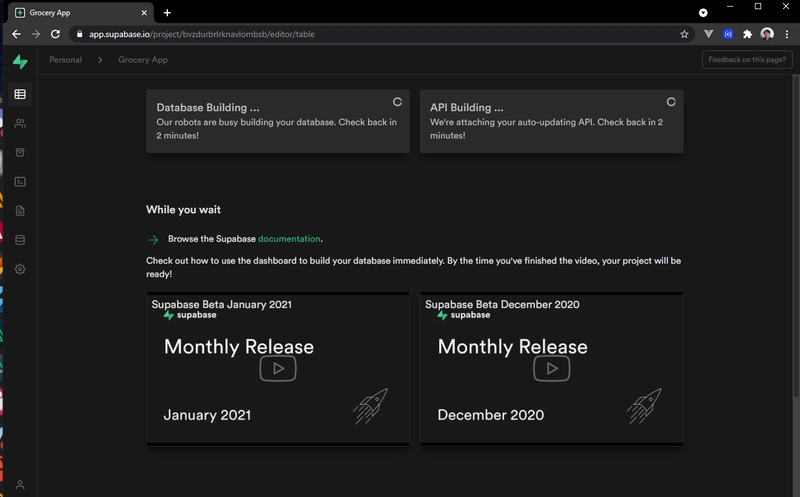Open the Storage sidebar icon
This screenshot has height=497, width=800.
[20, 153]
